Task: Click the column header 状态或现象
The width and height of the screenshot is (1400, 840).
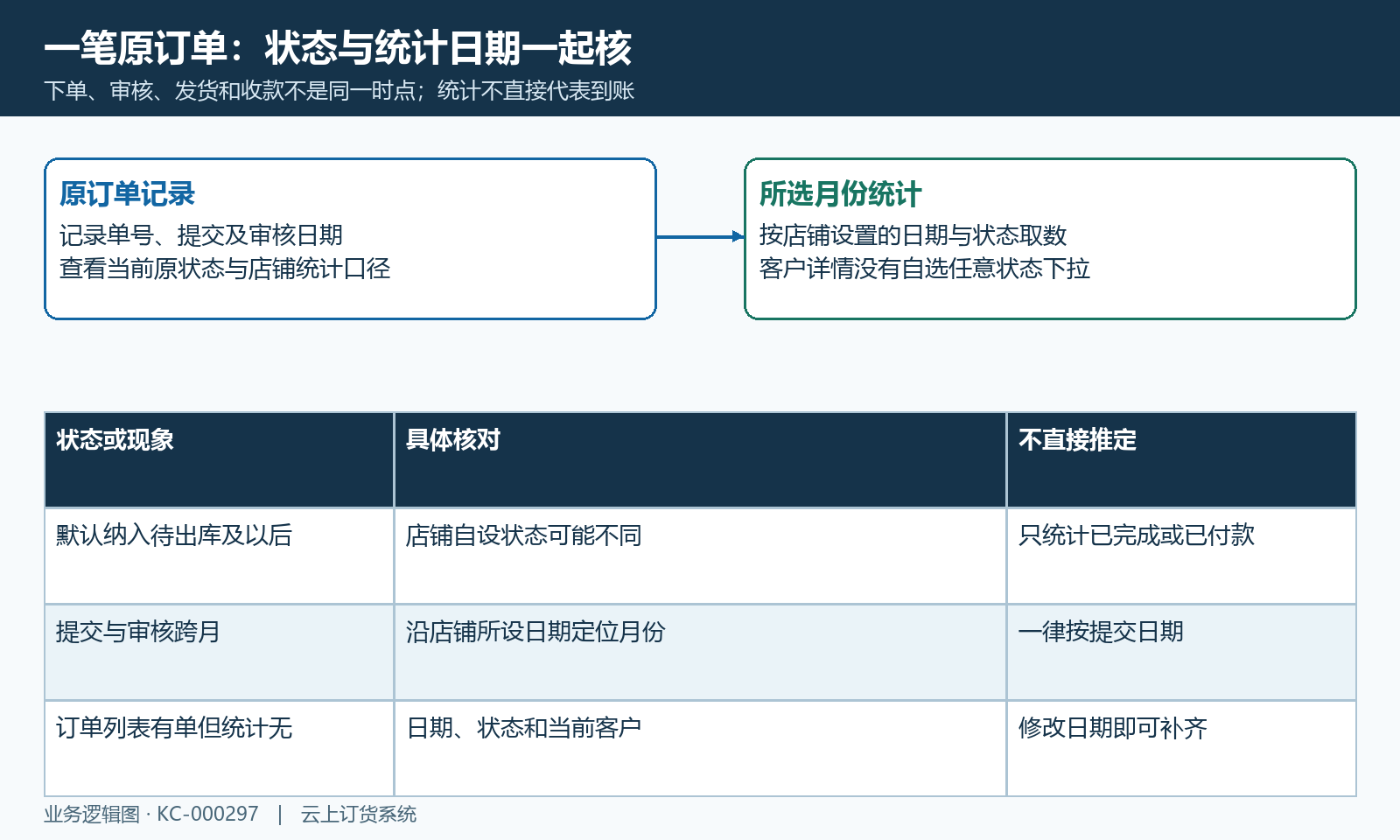Action: point(219,460)
